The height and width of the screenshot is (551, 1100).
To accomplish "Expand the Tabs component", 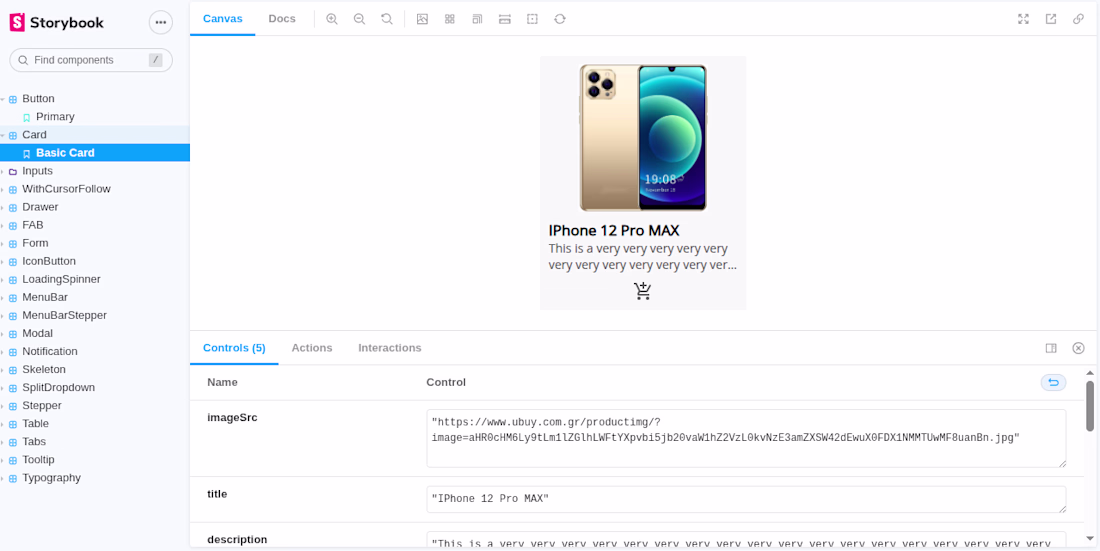I will point(95,442).
